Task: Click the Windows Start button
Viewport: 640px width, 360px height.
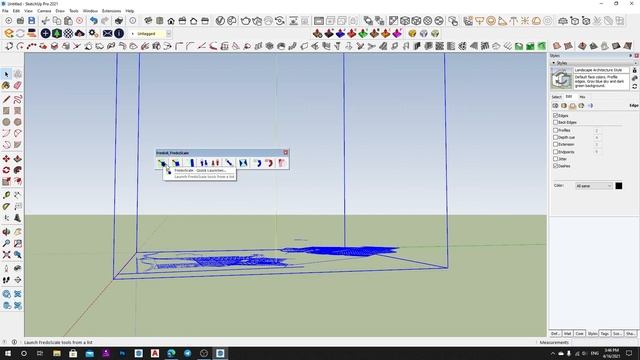Action: (8, 353)
